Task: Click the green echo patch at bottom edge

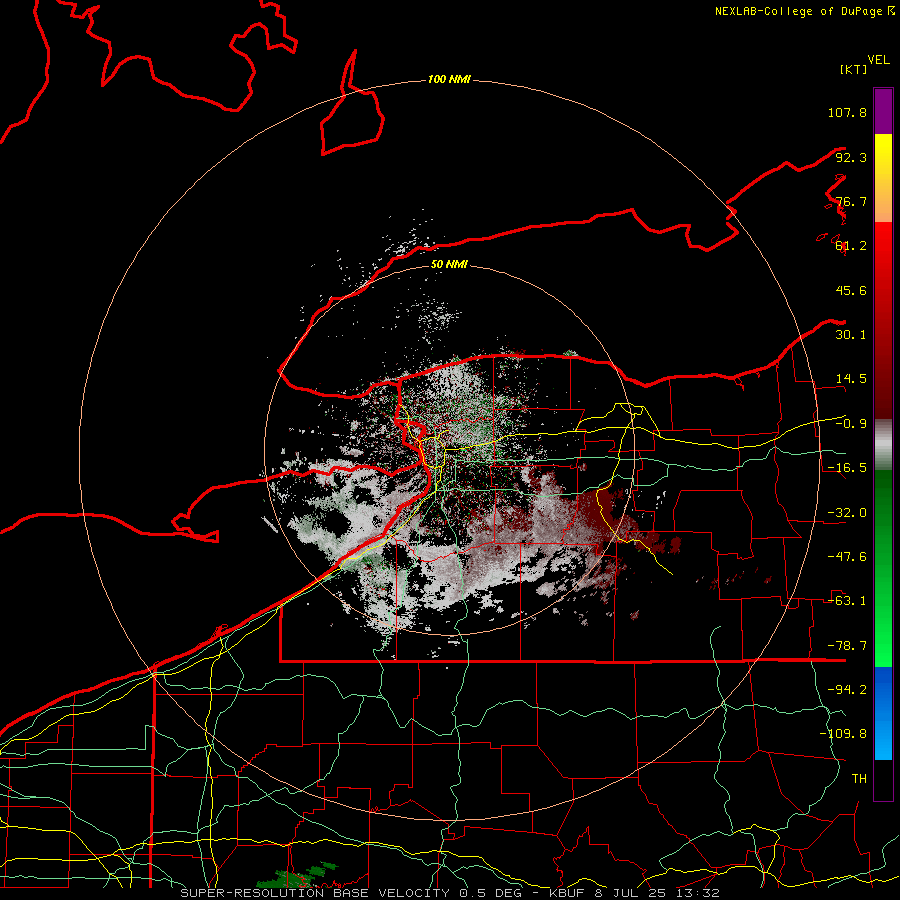Action: [x=297, y=877]
